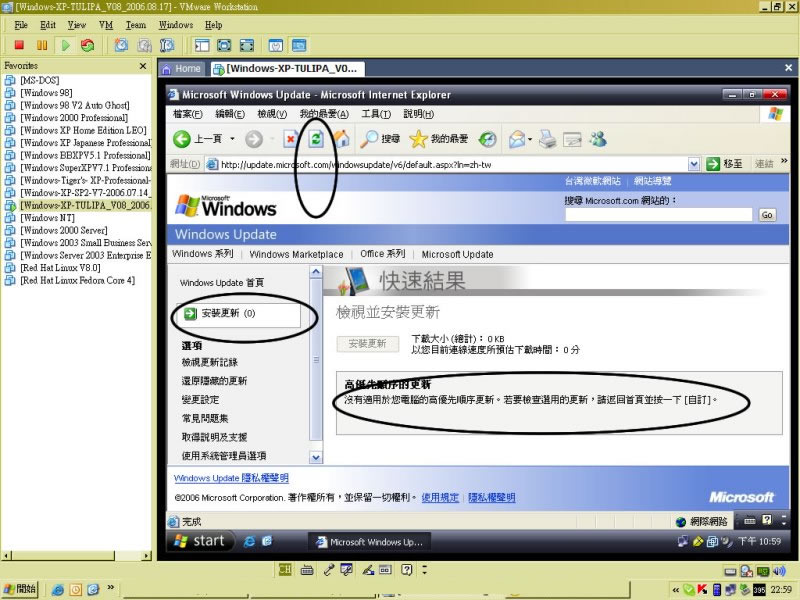Open Windows Update 隱私權聲明 link

(x=231, y=478)
